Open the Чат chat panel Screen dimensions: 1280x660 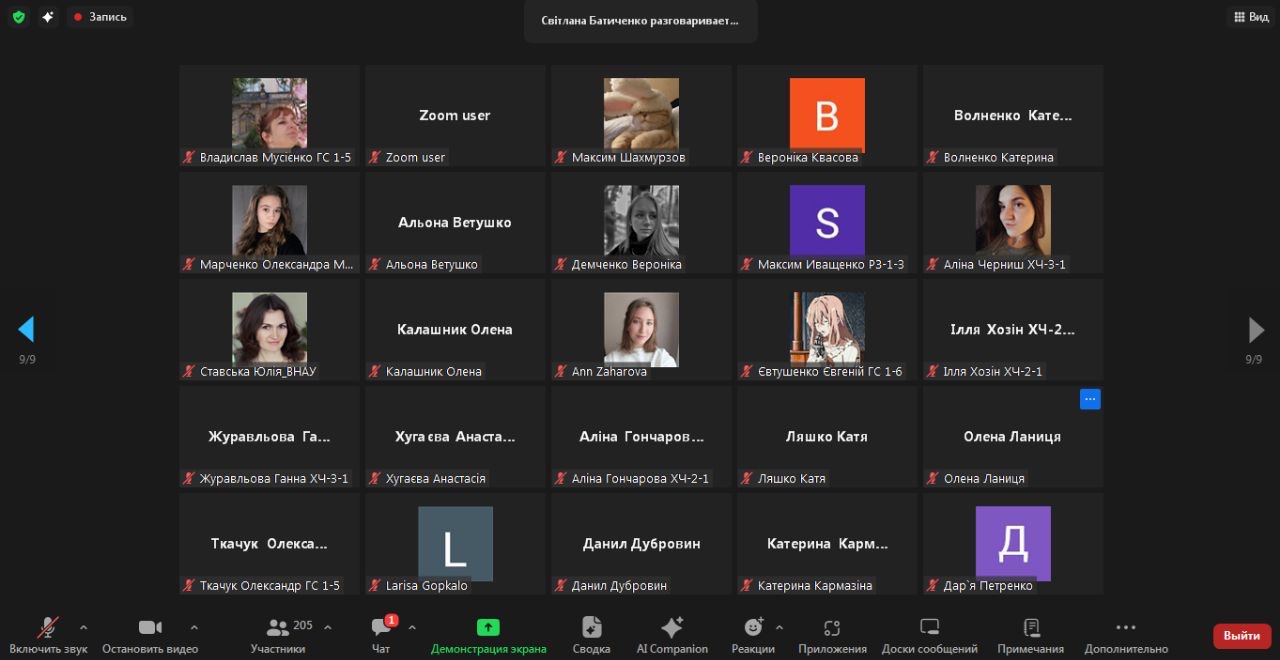381,635
